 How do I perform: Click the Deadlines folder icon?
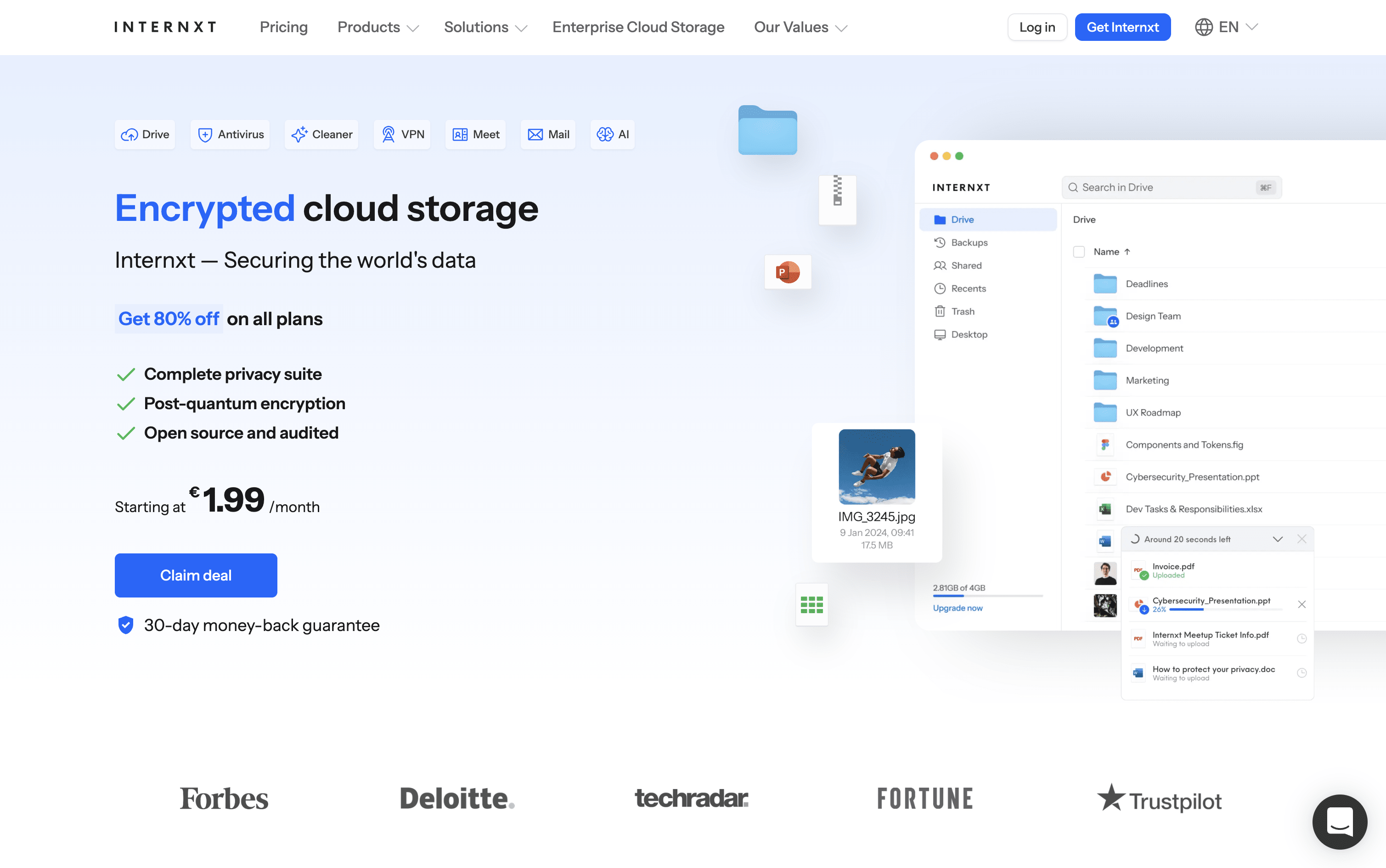pos(1105,284)
